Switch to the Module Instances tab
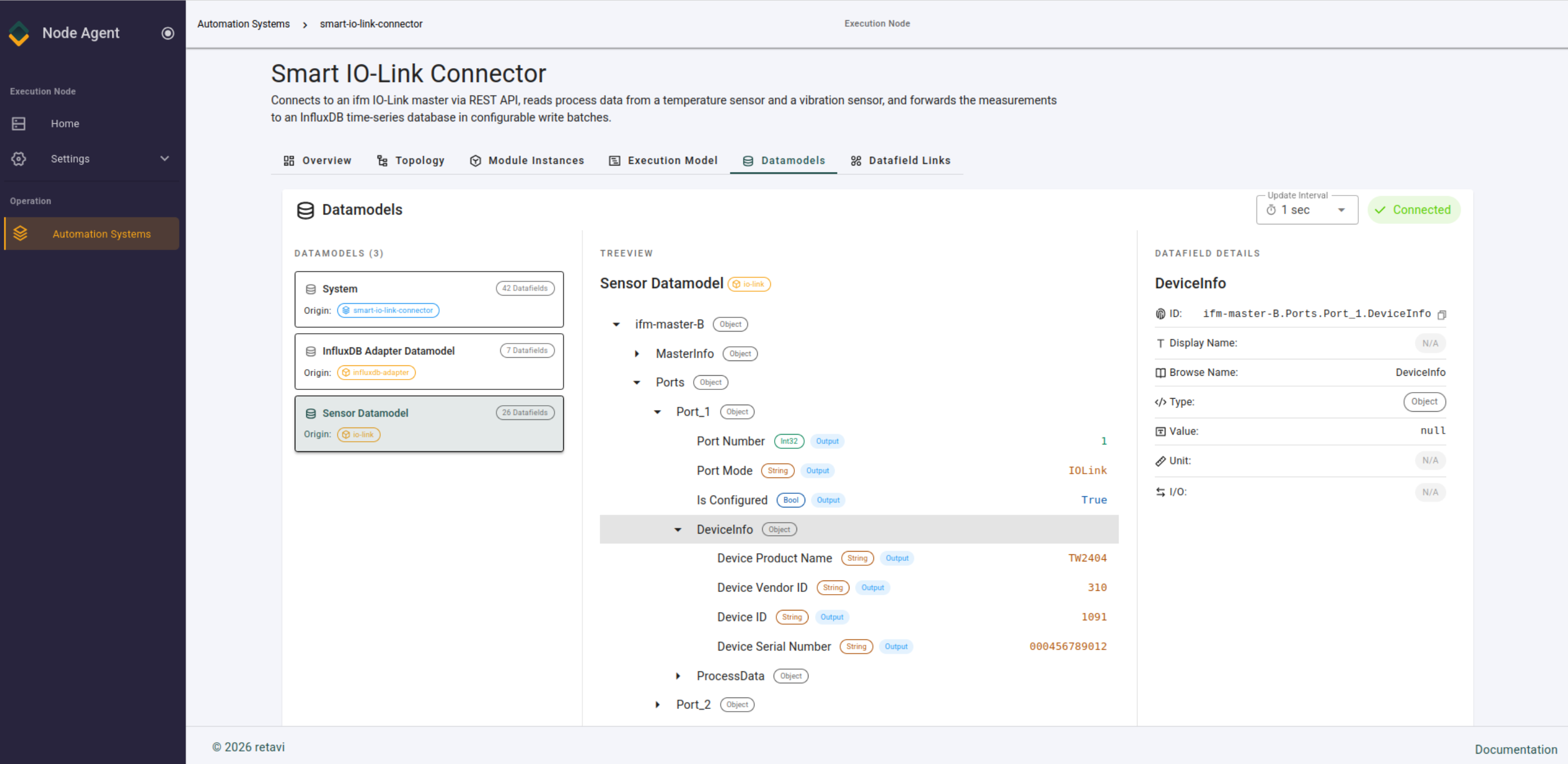This screenshot has width=1568, height=764. pos(526,161)
